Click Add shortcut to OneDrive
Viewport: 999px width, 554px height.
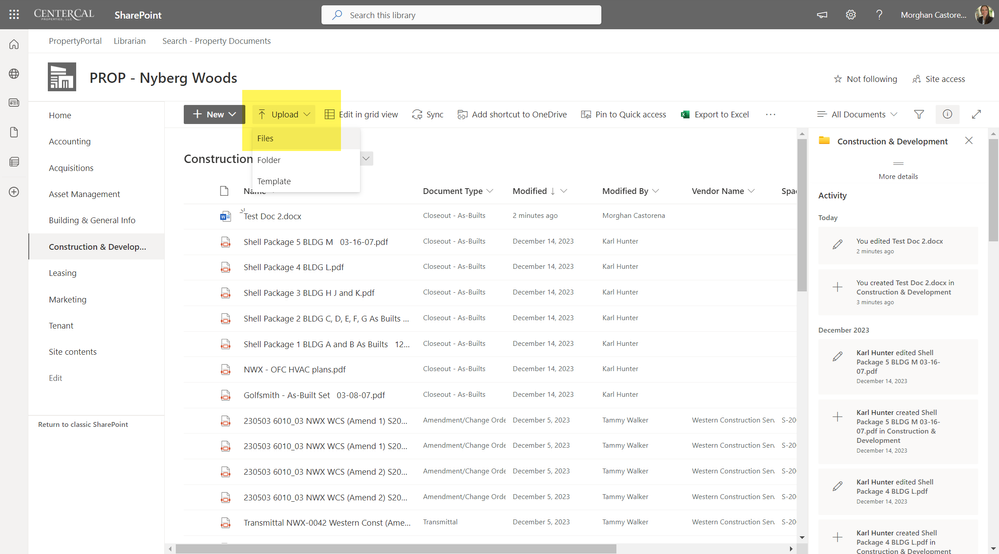pos(512,115)
